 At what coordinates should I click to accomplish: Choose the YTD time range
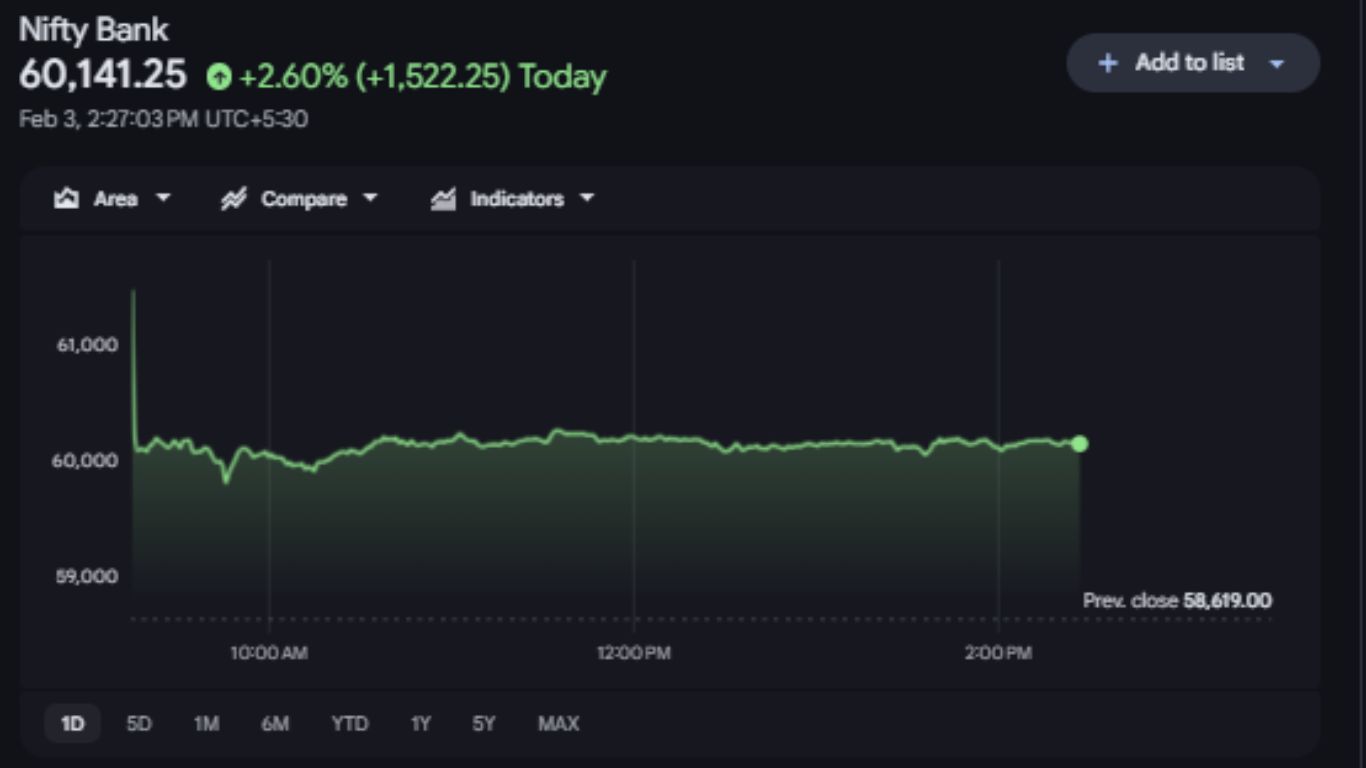click(x=349, y=723)
